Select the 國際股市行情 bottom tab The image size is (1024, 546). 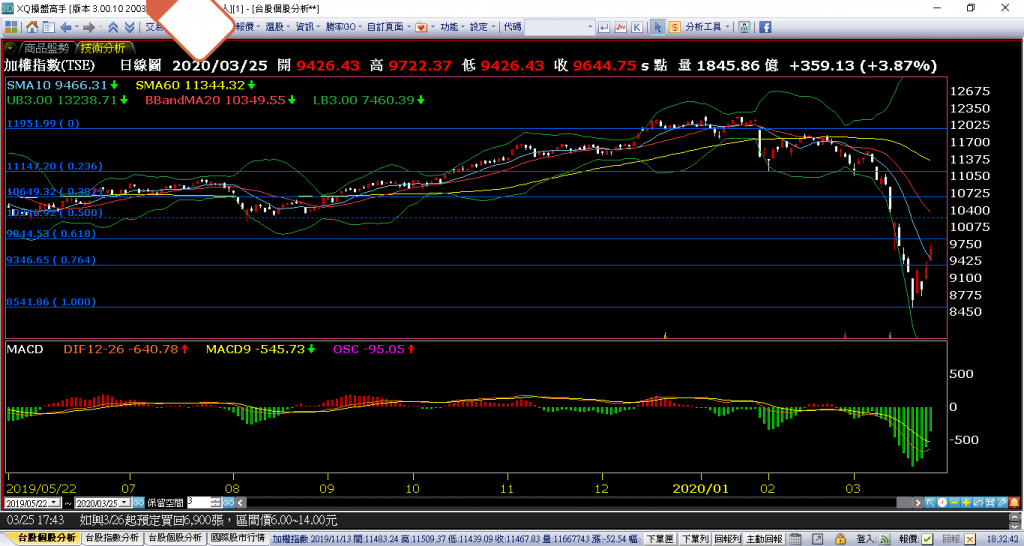[238, 538]
